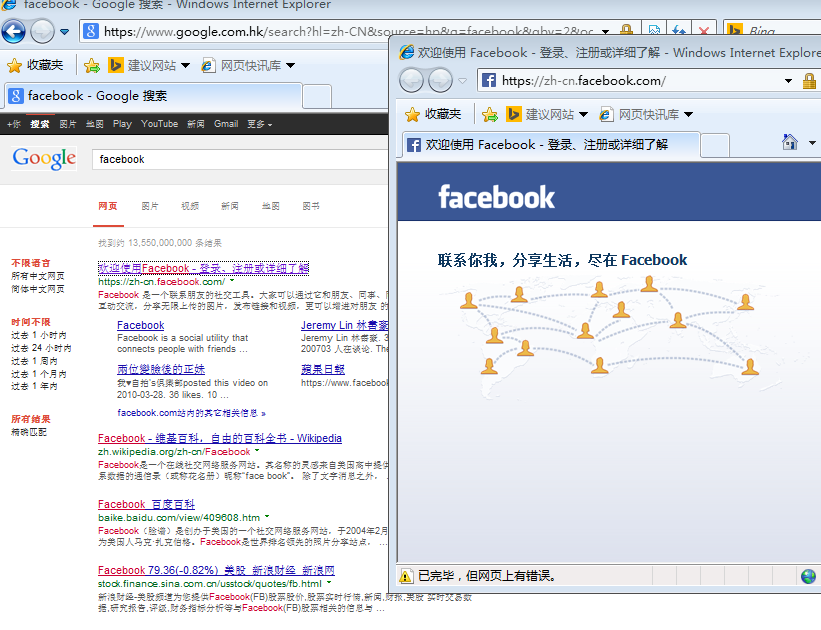Open Facebook Wikipedia result link
The width and height of the screenshot is (821, 630).
[x=219, y=438]
